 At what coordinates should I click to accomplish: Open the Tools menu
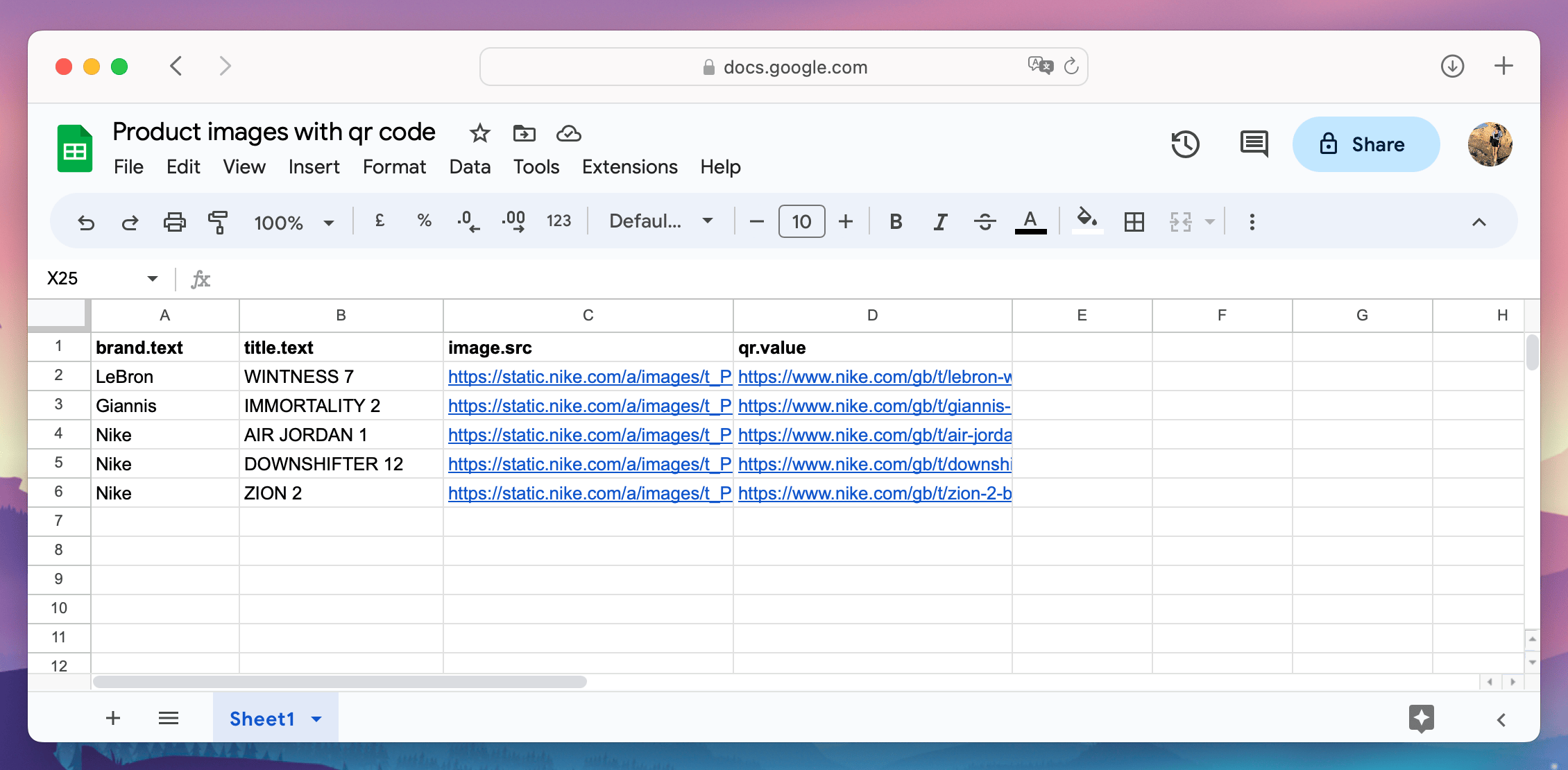536,167
